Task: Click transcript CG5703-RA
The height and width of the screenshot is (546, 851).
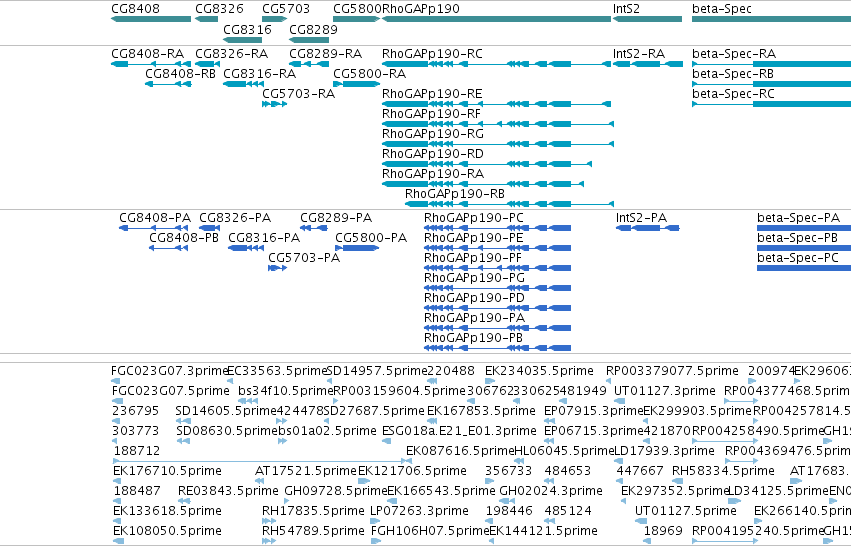Action: [x=299, y=94]
